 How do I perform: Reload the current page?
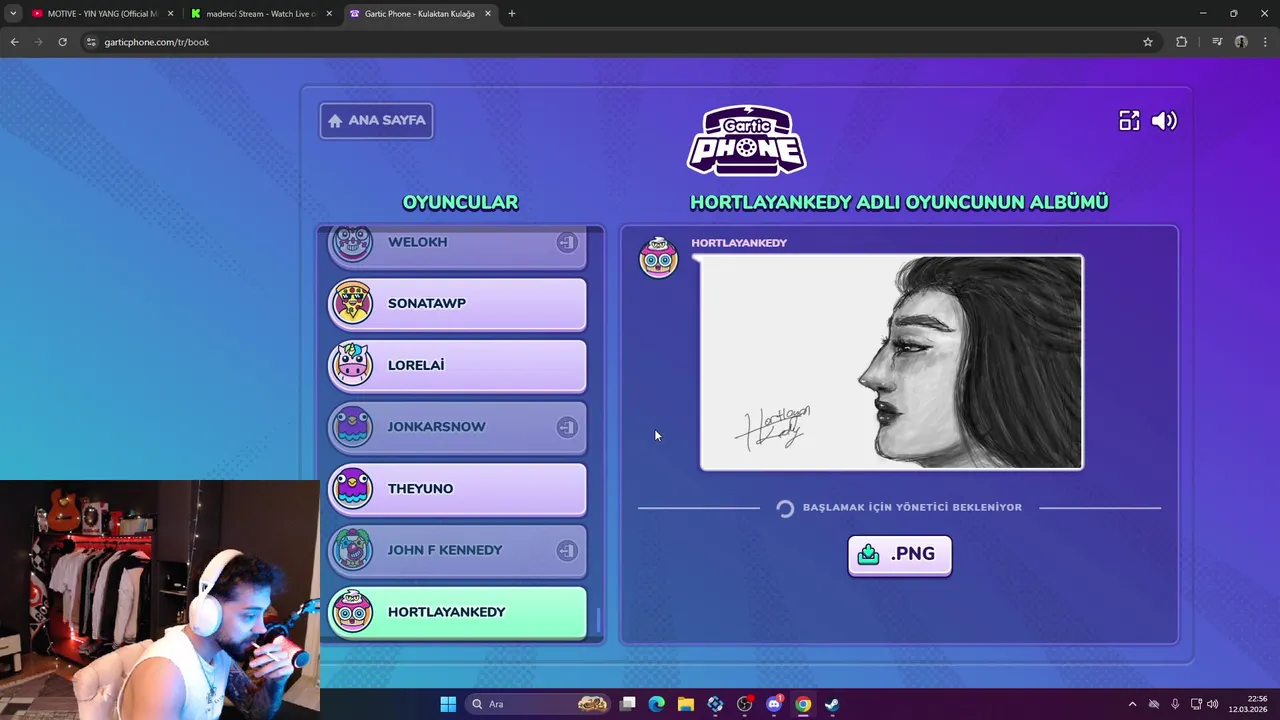[62, 42]
